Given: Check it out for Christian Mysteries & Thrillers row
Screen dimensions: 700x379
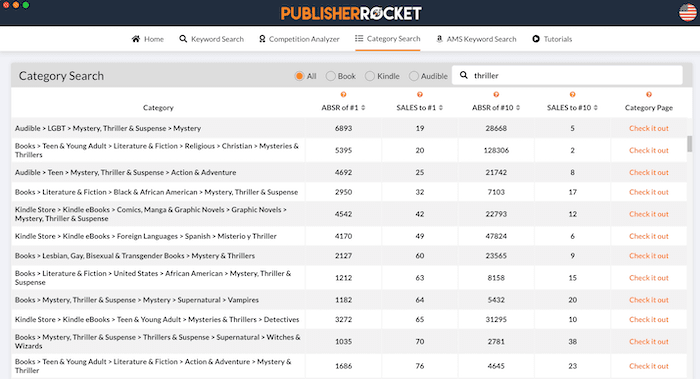Looking at the screenshot, I should [649, 150].
